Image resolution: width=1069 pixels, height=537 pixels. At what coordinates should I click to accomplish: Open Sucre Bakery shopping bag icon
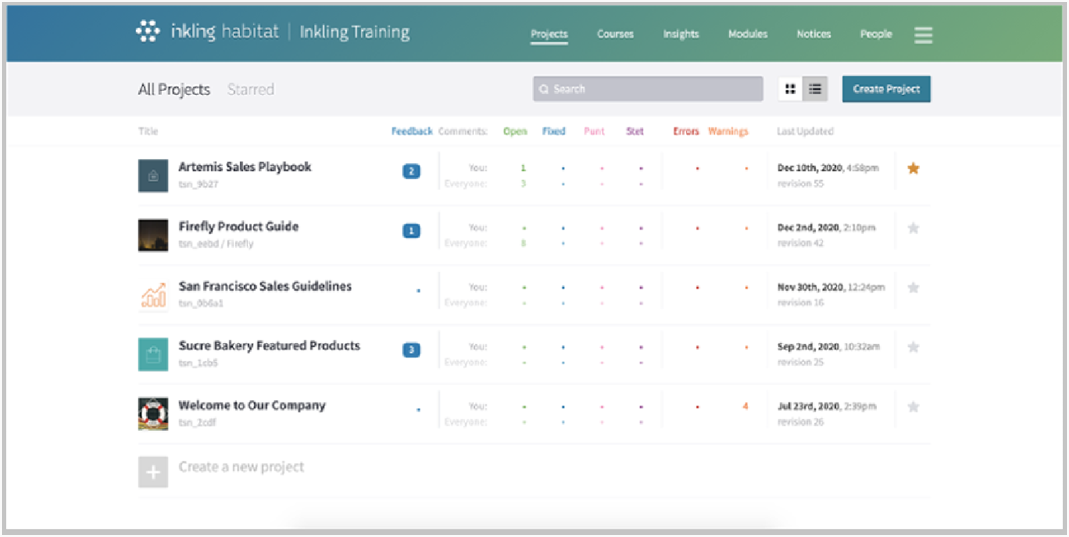153,354
